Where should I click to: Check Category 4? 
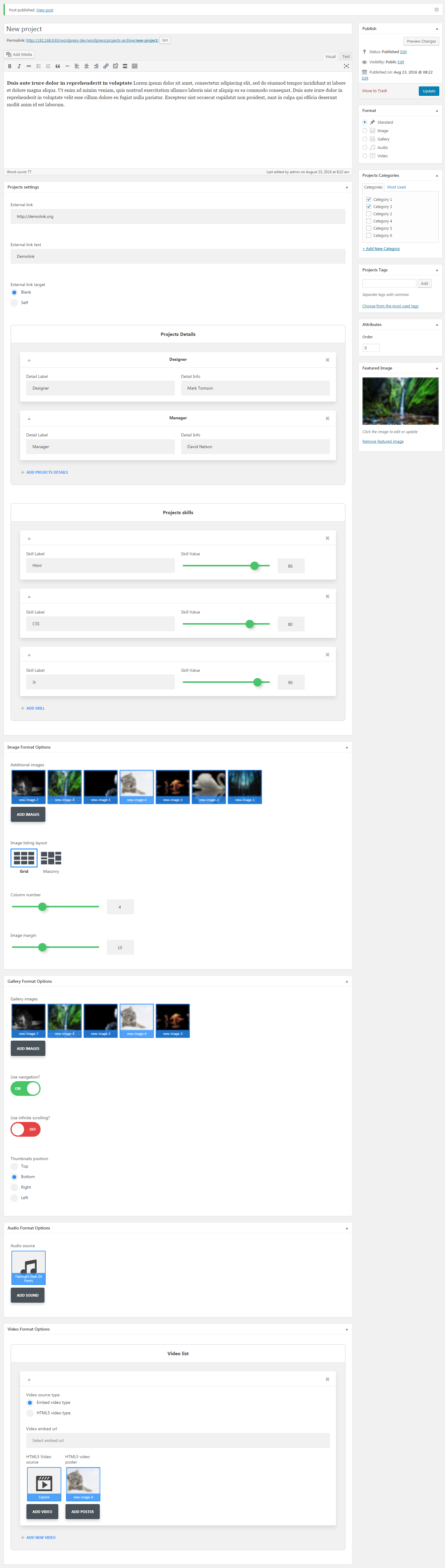369,221
